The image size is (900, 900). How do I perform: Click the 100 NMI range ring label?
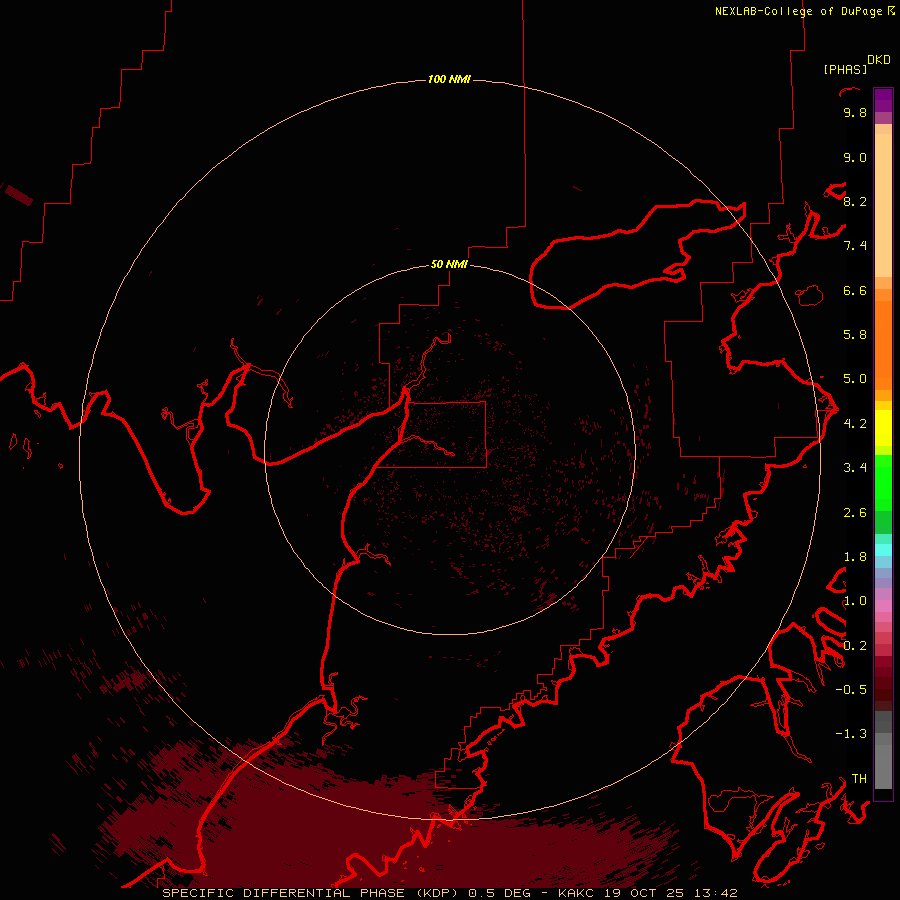click(449, 79)
